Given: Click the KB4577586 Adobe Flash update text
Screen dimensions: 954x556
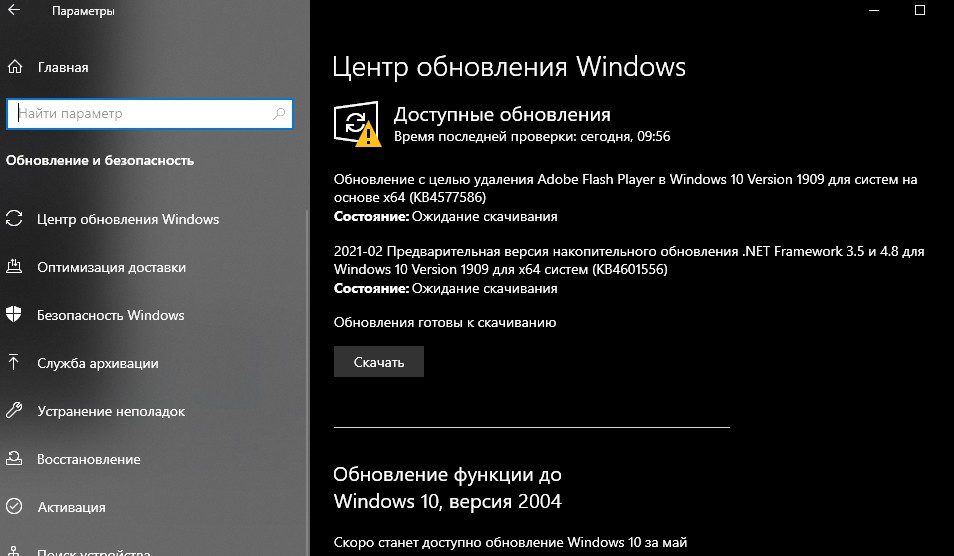Looking at the screenshot, I should 625,188.
